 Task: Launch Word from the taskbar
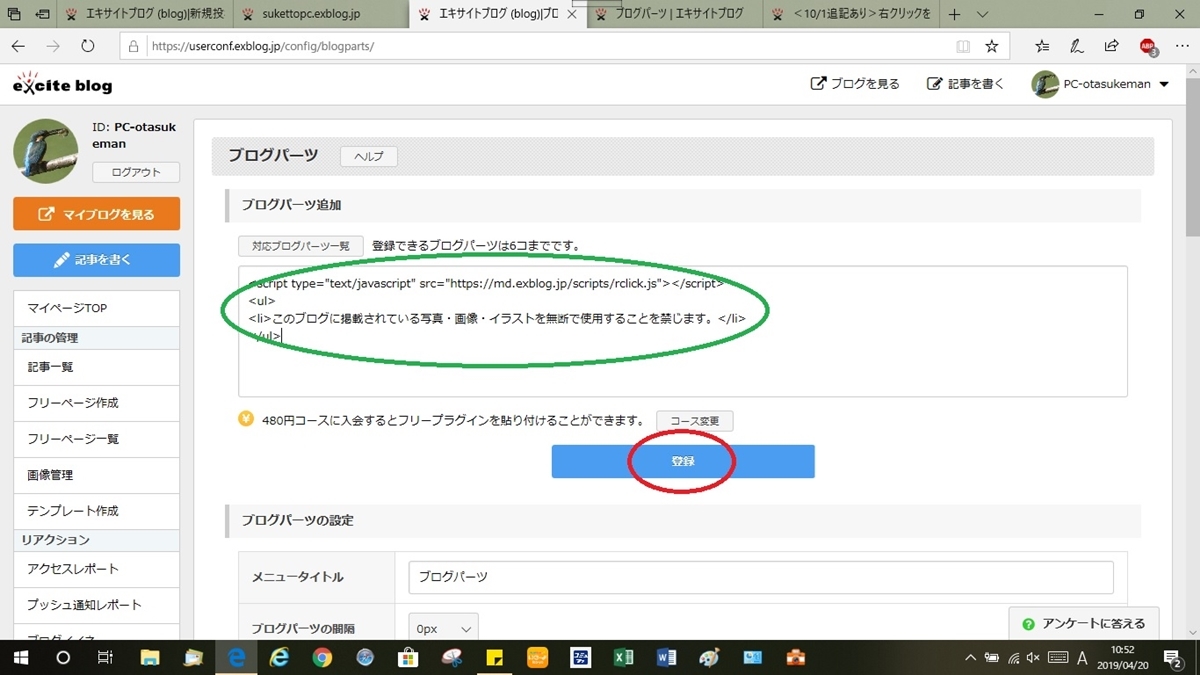coord(666,657)
